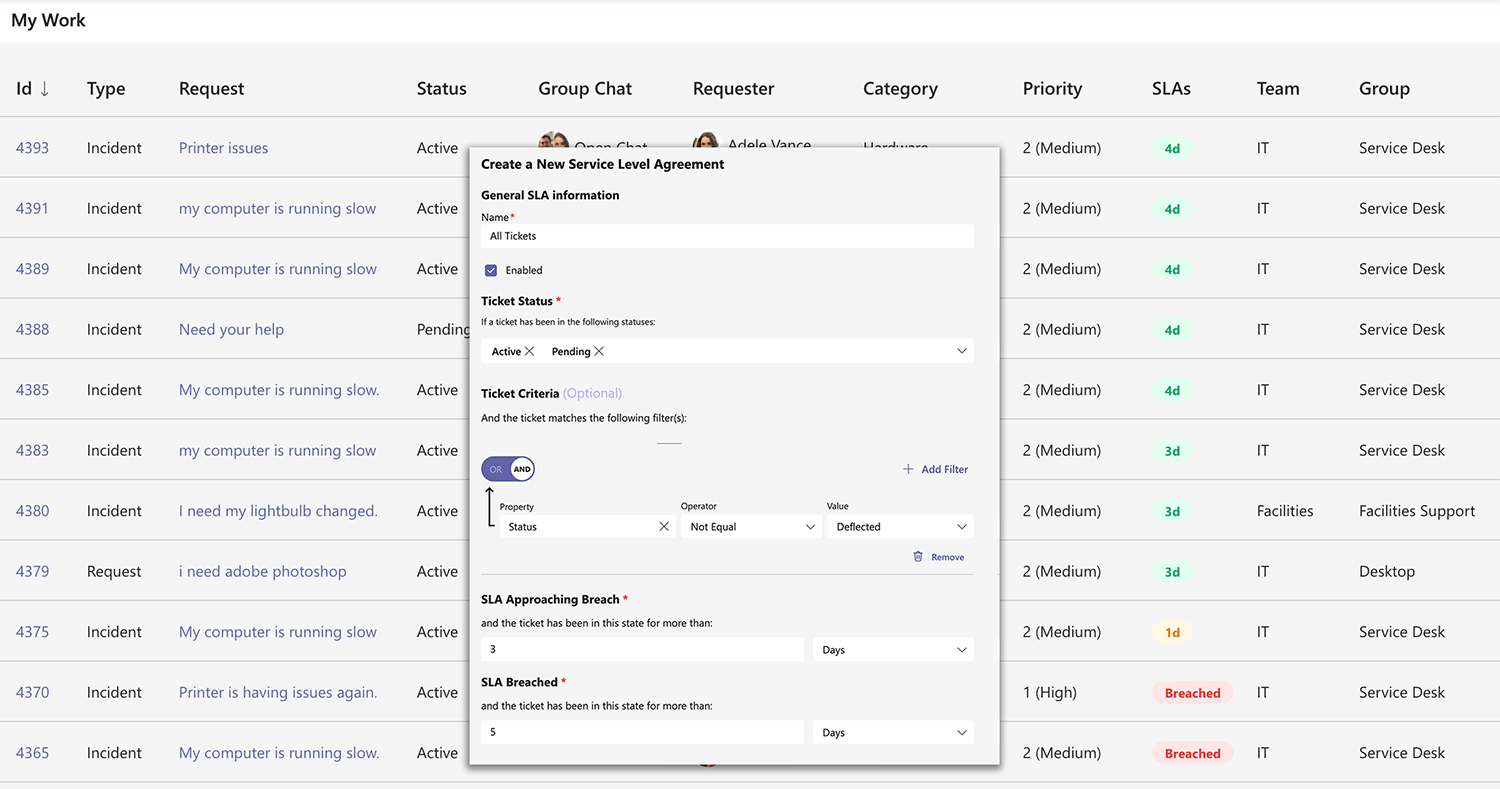Click the Breached badge on ticket 4370
1500x789 pixels.
[1192, 693]
